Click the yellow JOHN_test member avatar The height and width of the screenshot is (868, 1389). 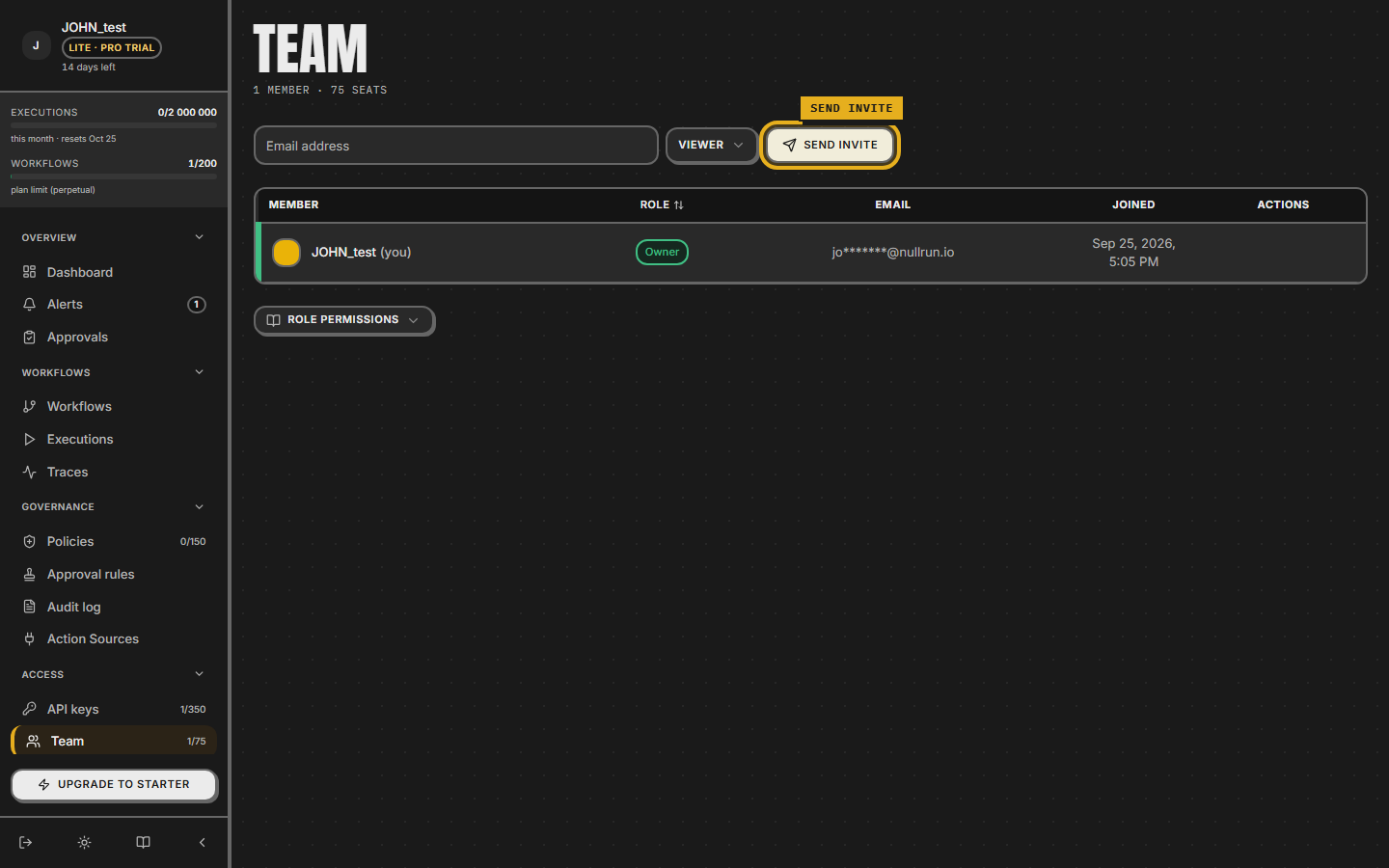(286, 252)
